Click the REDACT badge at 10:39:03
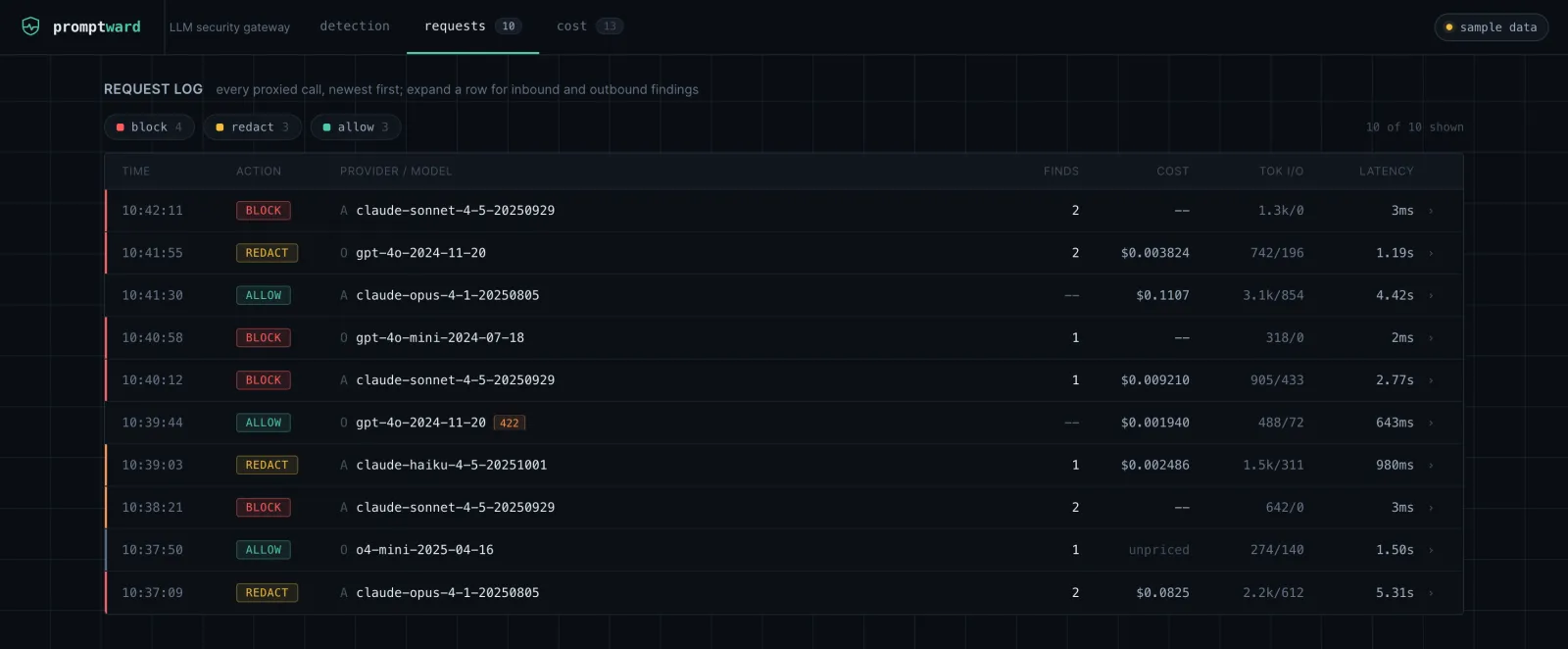 (267, 466)
